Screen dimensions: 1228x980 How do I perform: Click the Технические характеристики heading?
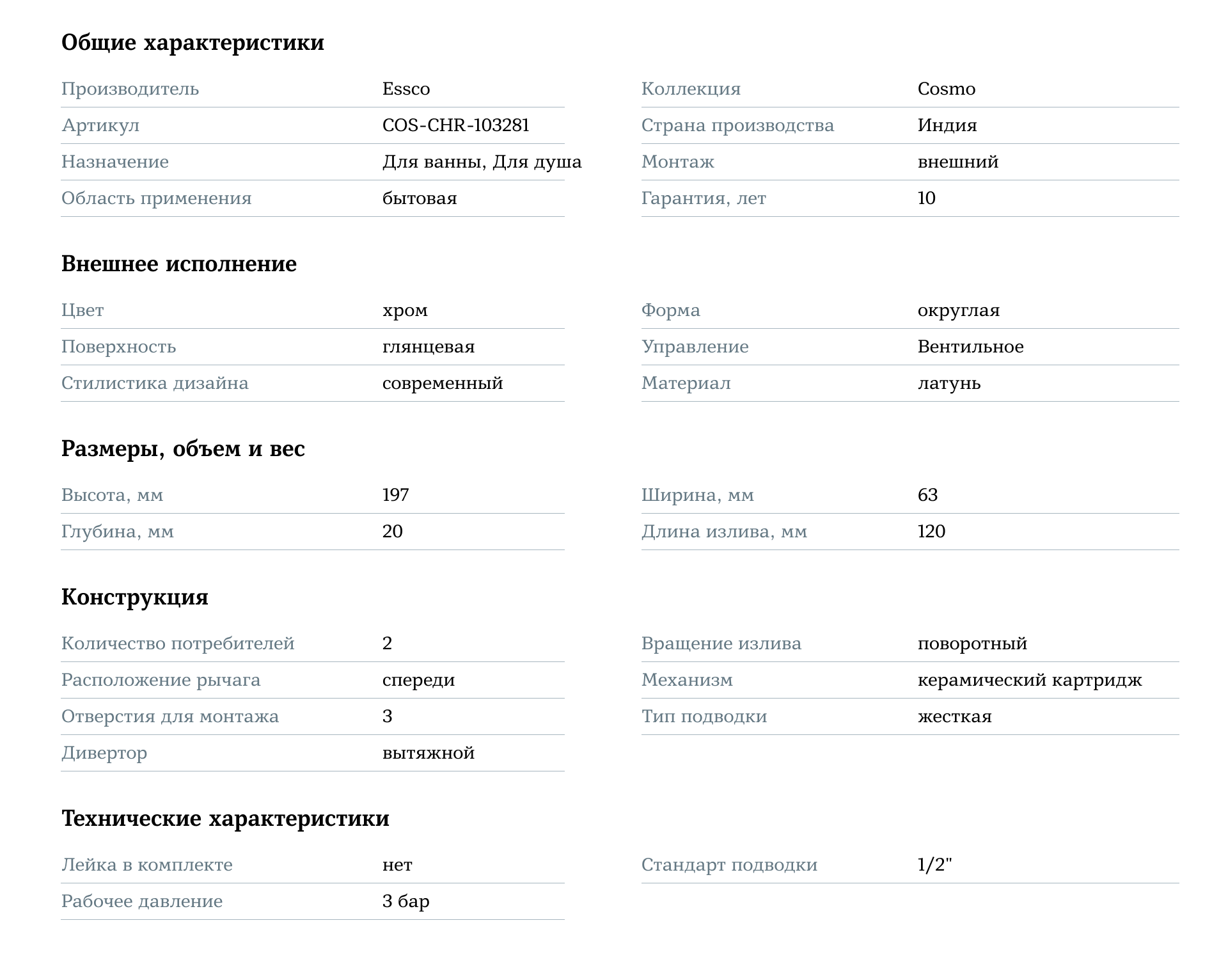pos(225,819)
